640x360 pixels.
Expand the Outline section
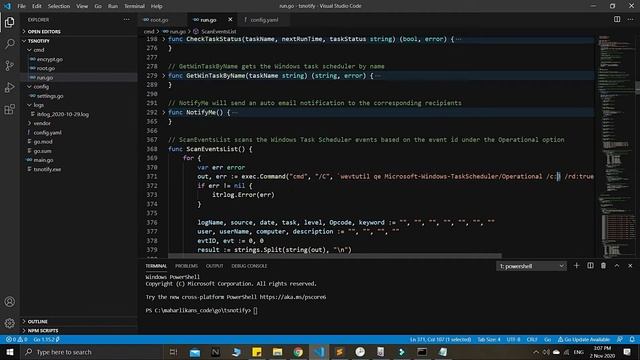38,322
